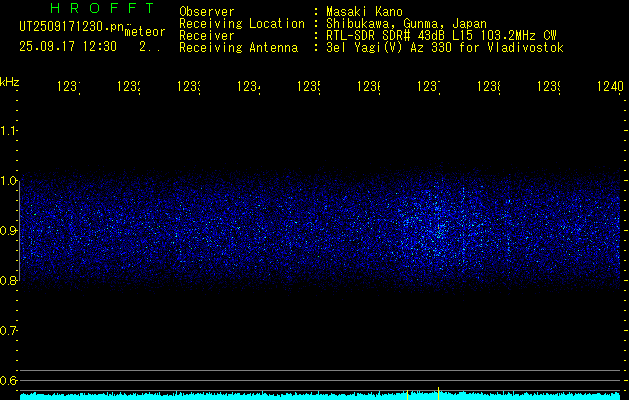The width and height of the screenshot is (629, 400).
Task: Click the green HROFFT title text
Action: pos(102,8)
